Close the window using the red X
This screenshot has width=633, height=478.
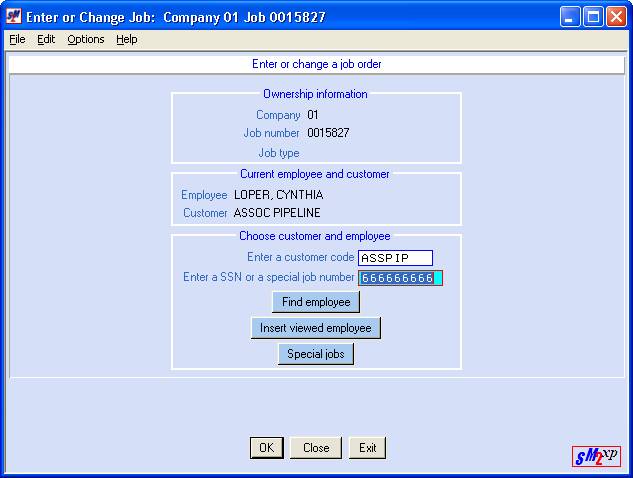pyautogui.click(x=616, y=17)
